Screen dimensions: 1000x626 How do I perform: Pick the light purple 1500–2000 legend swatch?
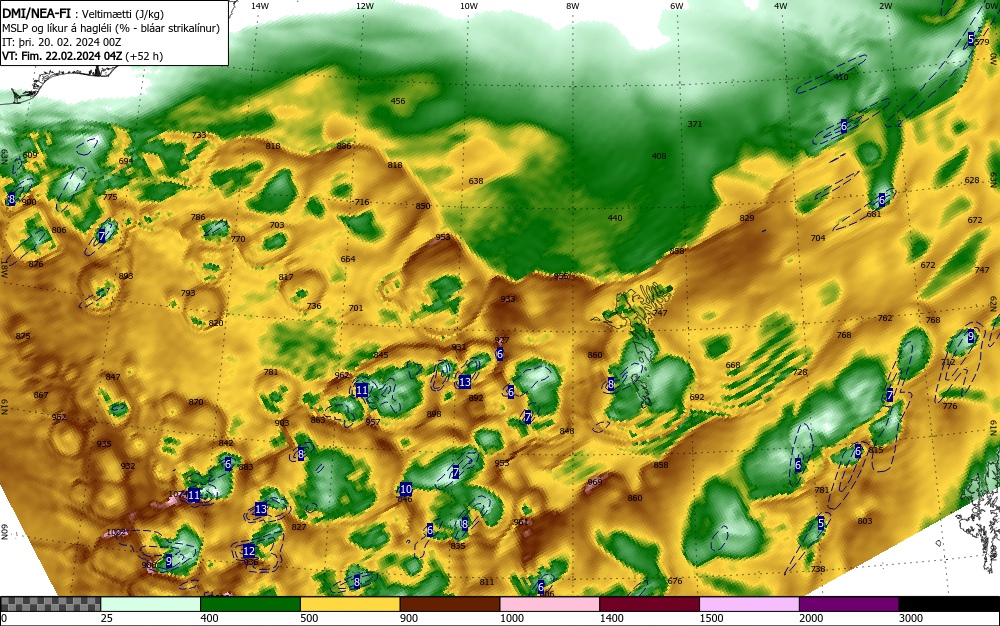tap(749, 604)
